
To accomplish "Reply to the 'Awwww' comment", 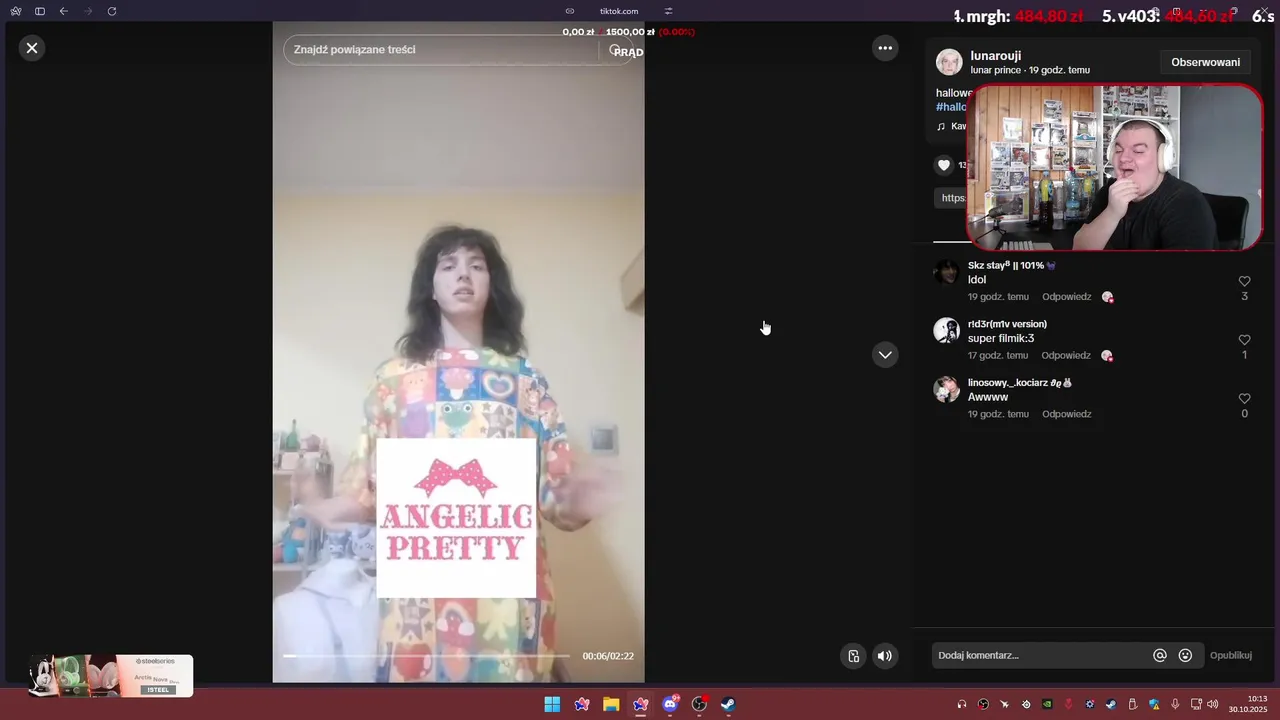I will pos(1067,414).
